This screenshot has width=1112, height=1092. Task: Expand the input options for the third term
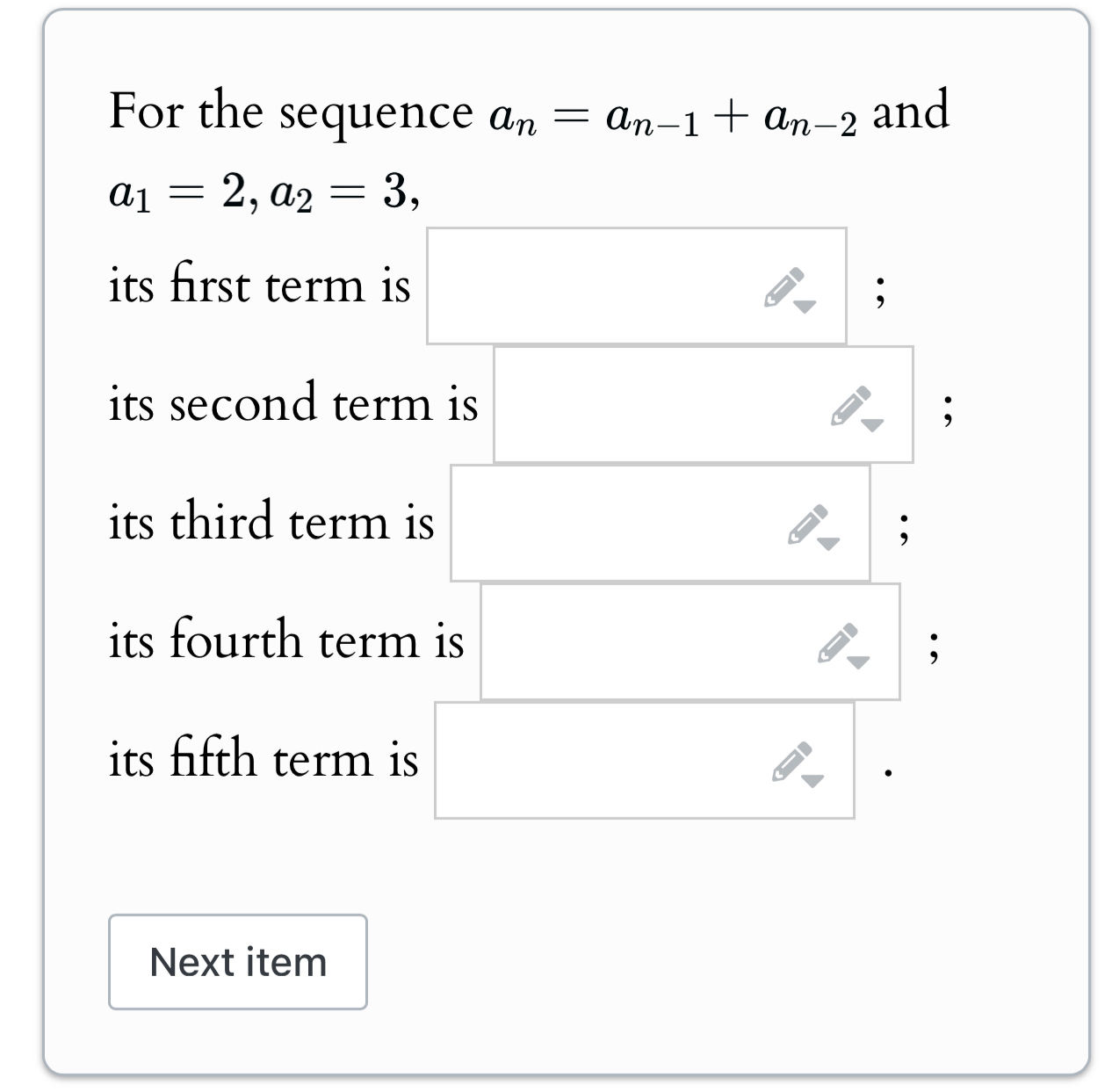(x=830, y=542)
